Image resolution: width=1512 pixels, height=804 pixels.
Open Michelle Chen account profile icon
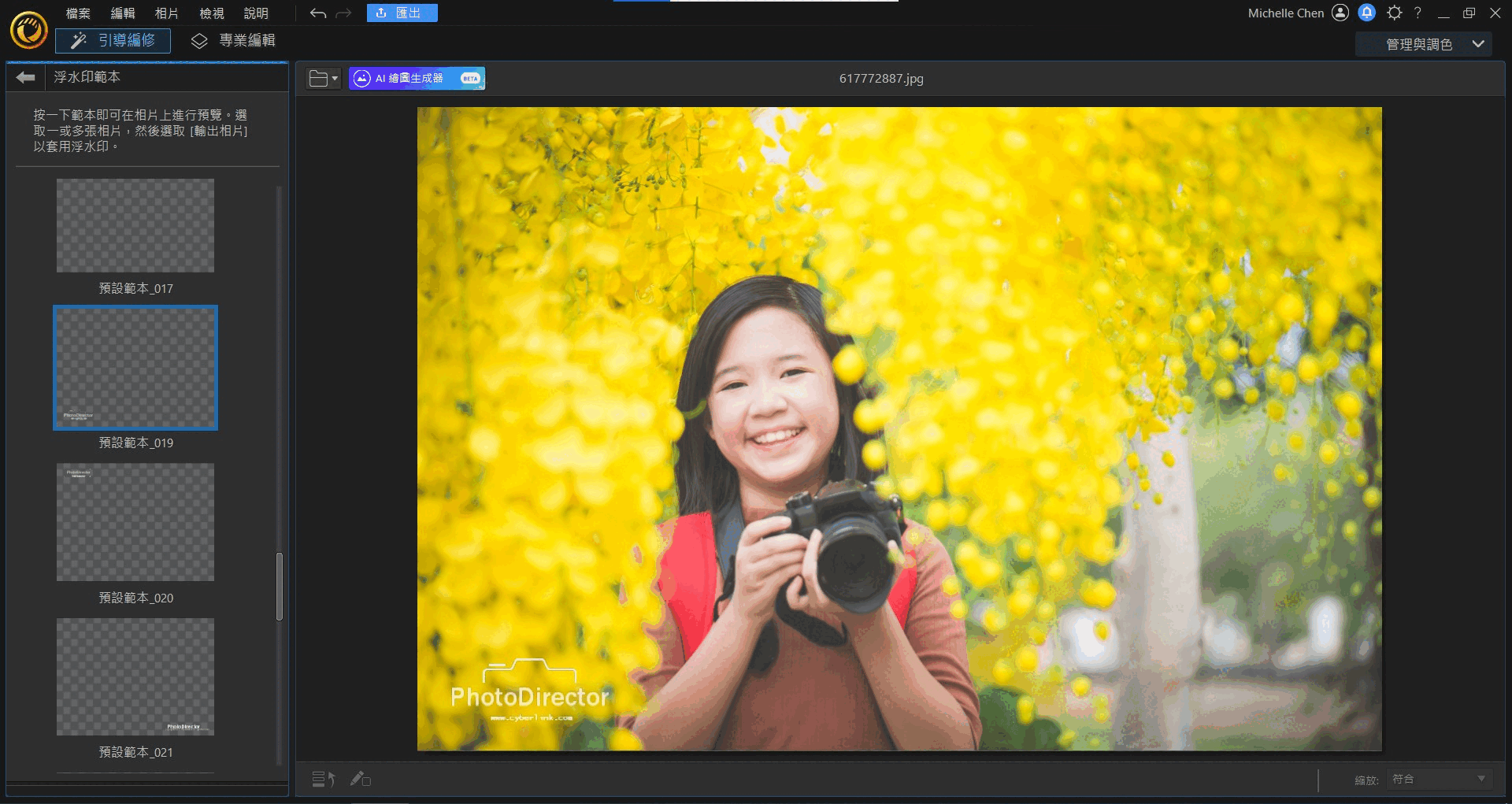click(x=1340, y=13)
